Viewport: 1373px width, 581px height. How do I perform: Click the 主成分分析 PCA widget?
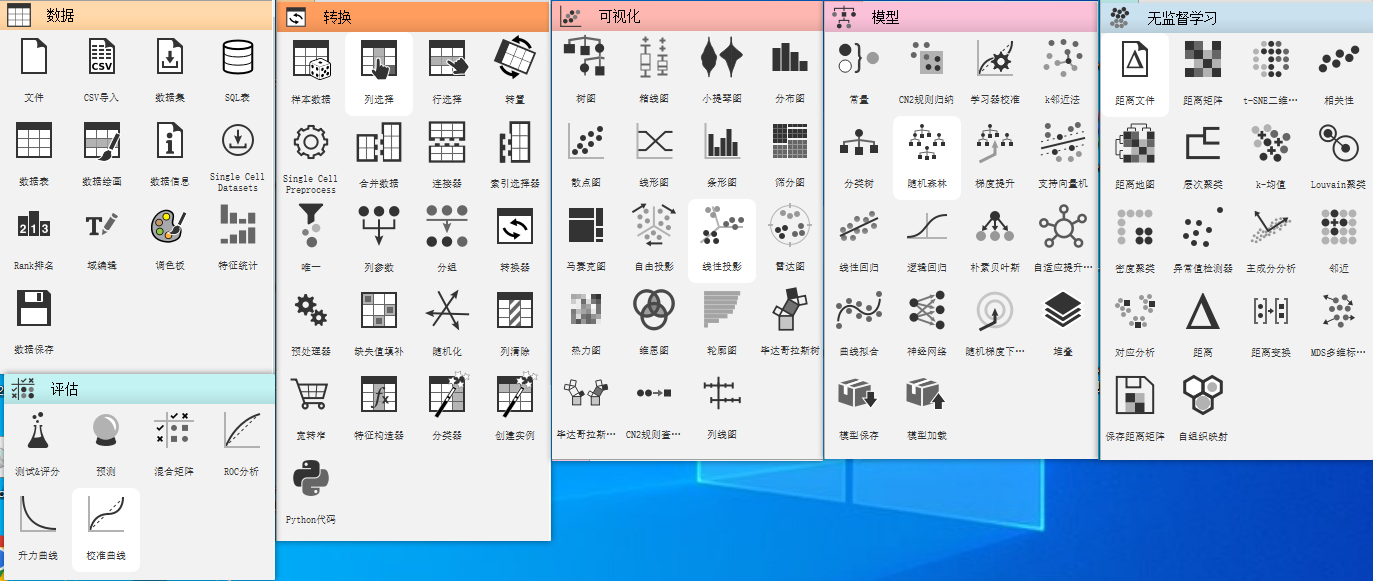1271,227
